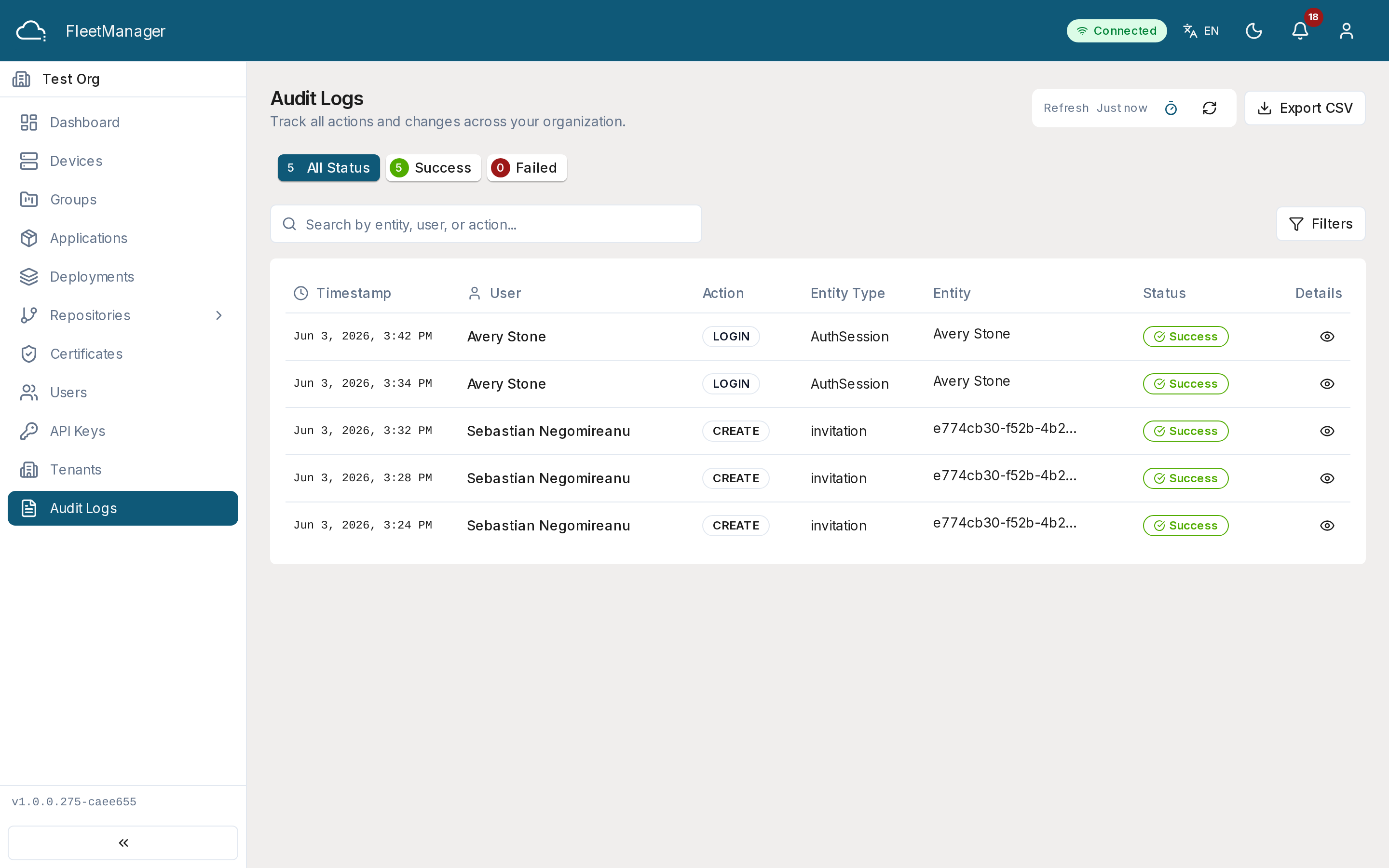The height and width of the screenshot is (868, 1389).
Task: Open Certificates in the sidebar
Action: click(123, 353)
